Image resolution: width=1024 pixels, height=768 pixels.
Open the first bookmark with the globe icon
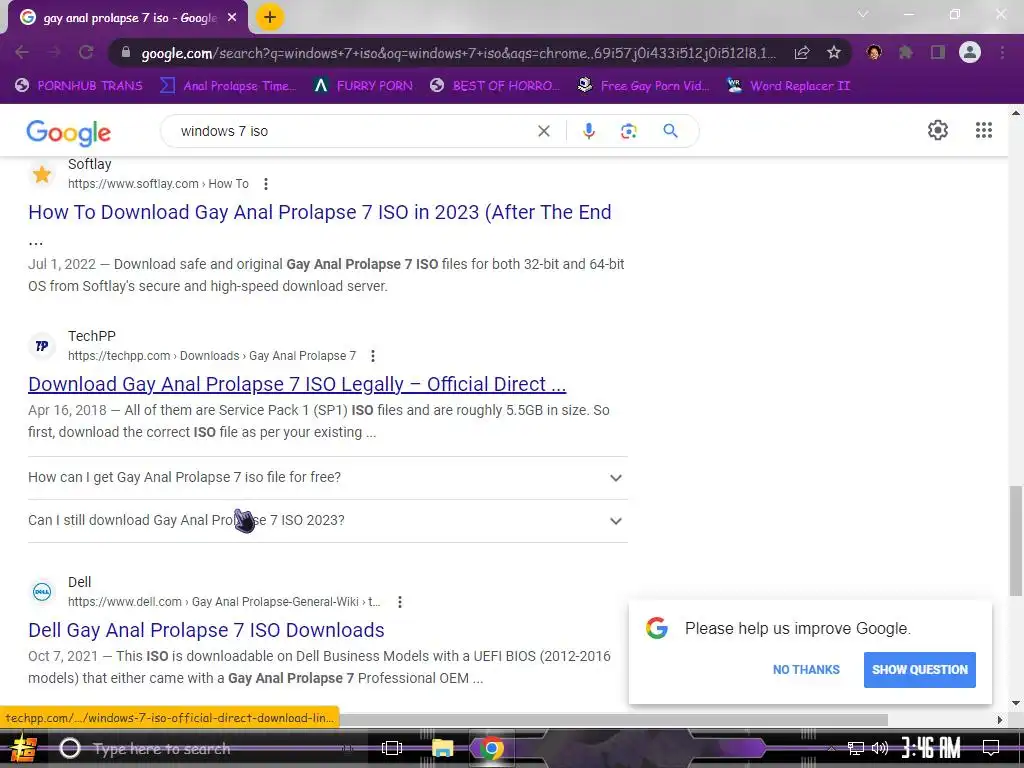click(x=78, y=86)
